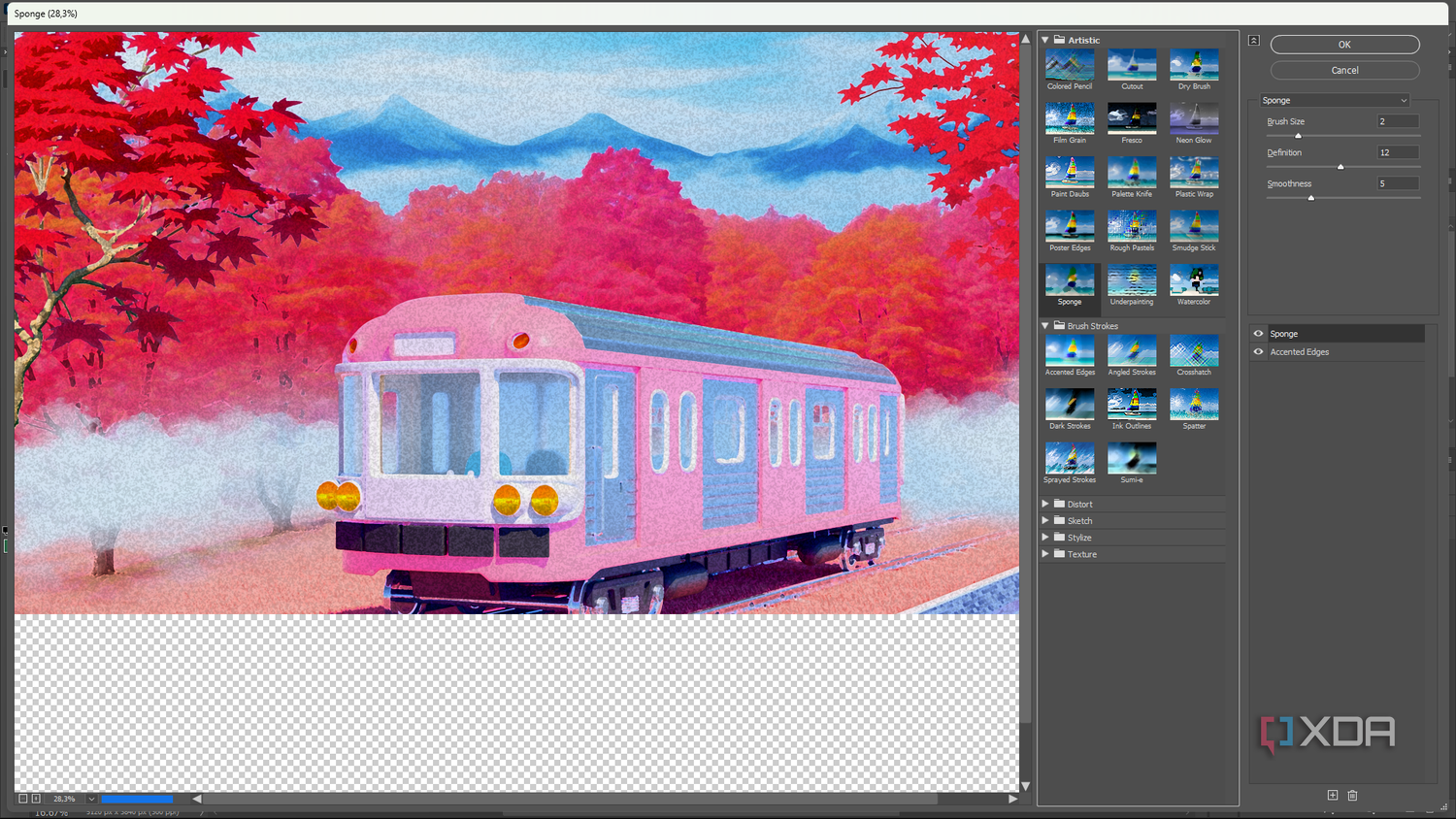Delete the selected effect layer
Image resolution: width=1456 pixels, height=819 pixels.
point(1352,795)
